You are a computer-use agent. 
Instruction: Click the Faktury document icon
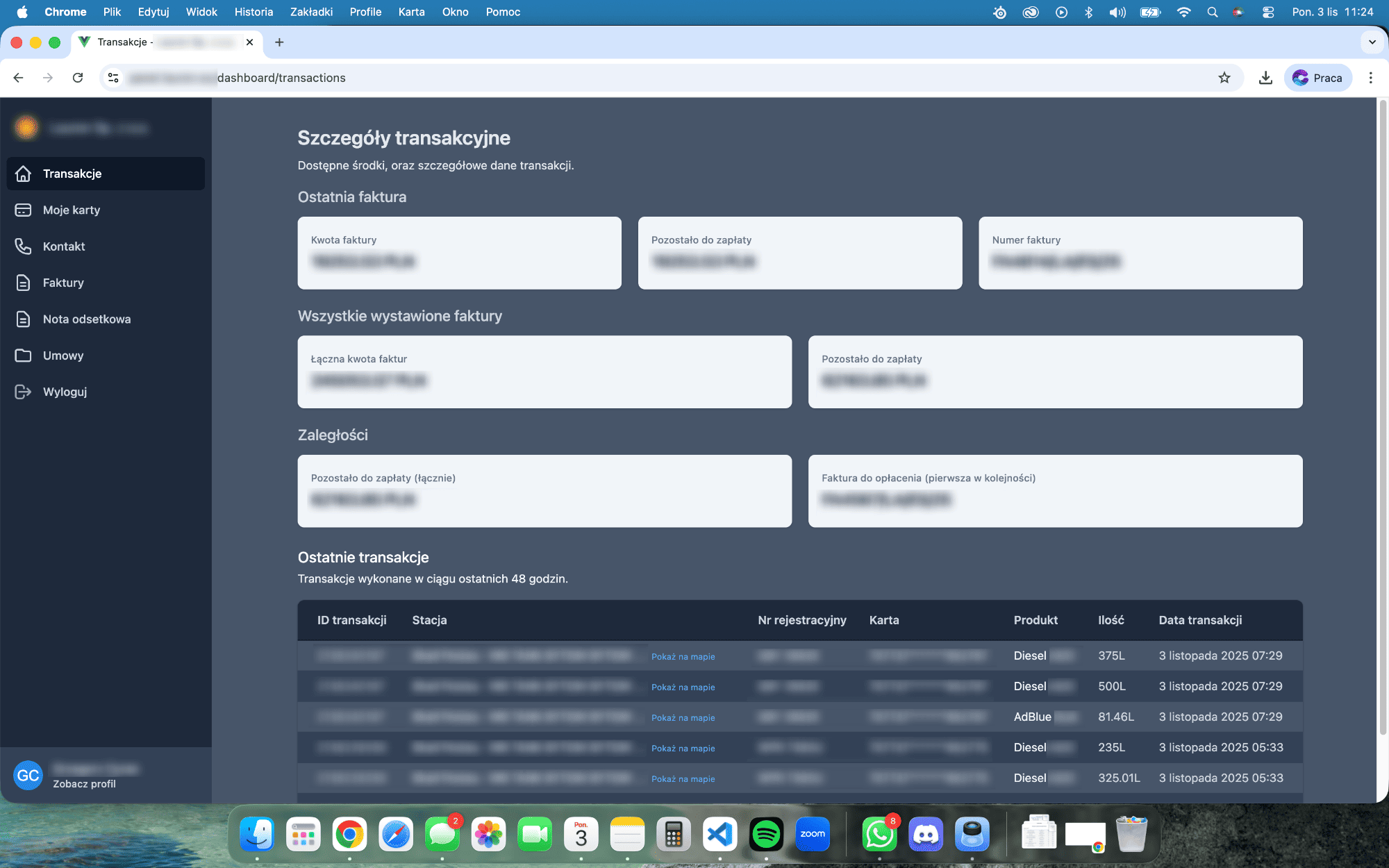[23, 283]
